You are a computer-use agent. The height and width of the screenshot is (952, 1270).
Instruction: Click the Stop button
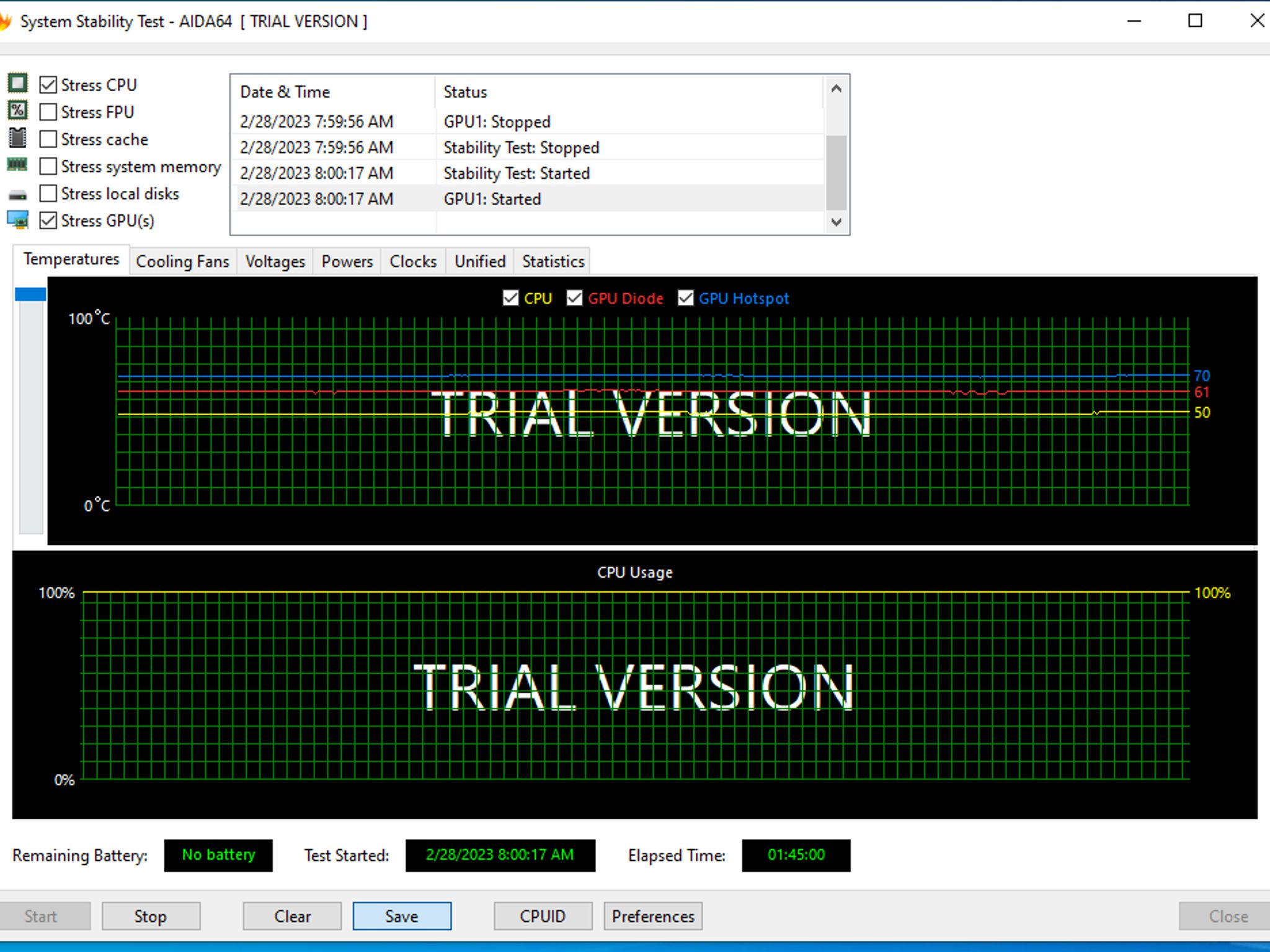click(x=151, y=916)
